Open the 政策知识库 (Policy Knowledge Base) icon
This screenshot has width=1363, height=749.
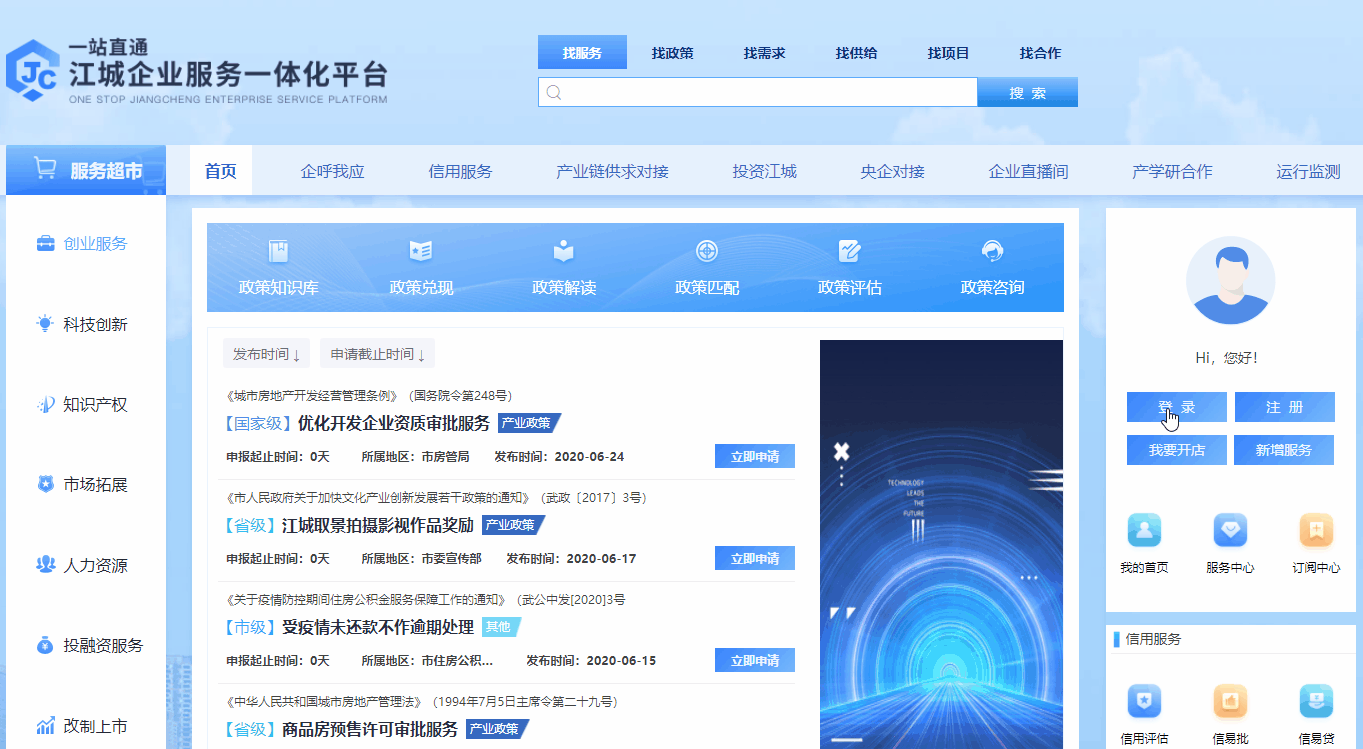[x=275, y=268]
